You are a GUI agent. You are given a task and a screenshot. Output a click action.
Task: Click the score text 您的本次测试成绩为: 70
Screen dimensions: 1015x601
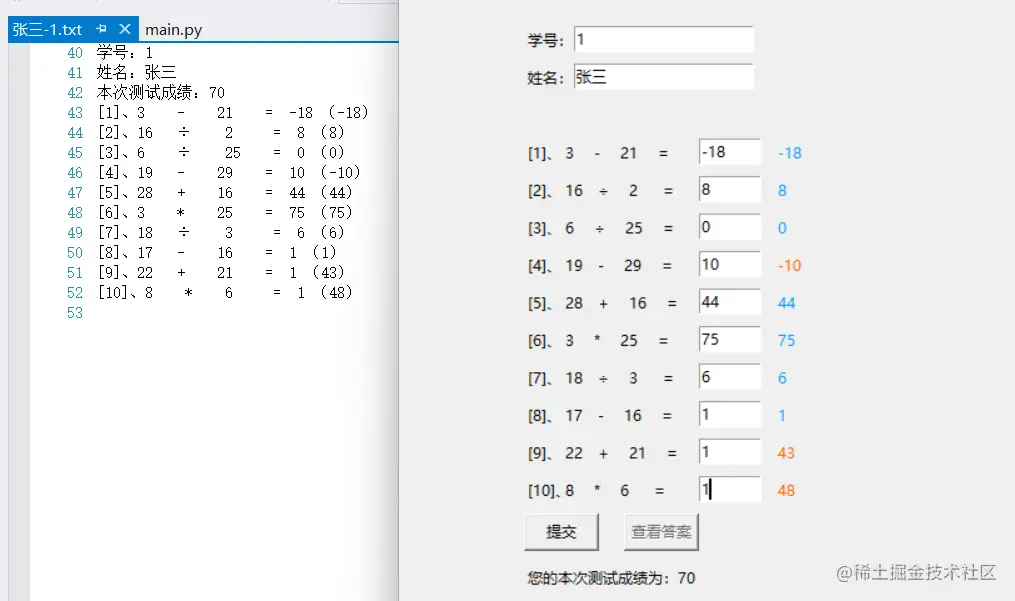point(611,578)
